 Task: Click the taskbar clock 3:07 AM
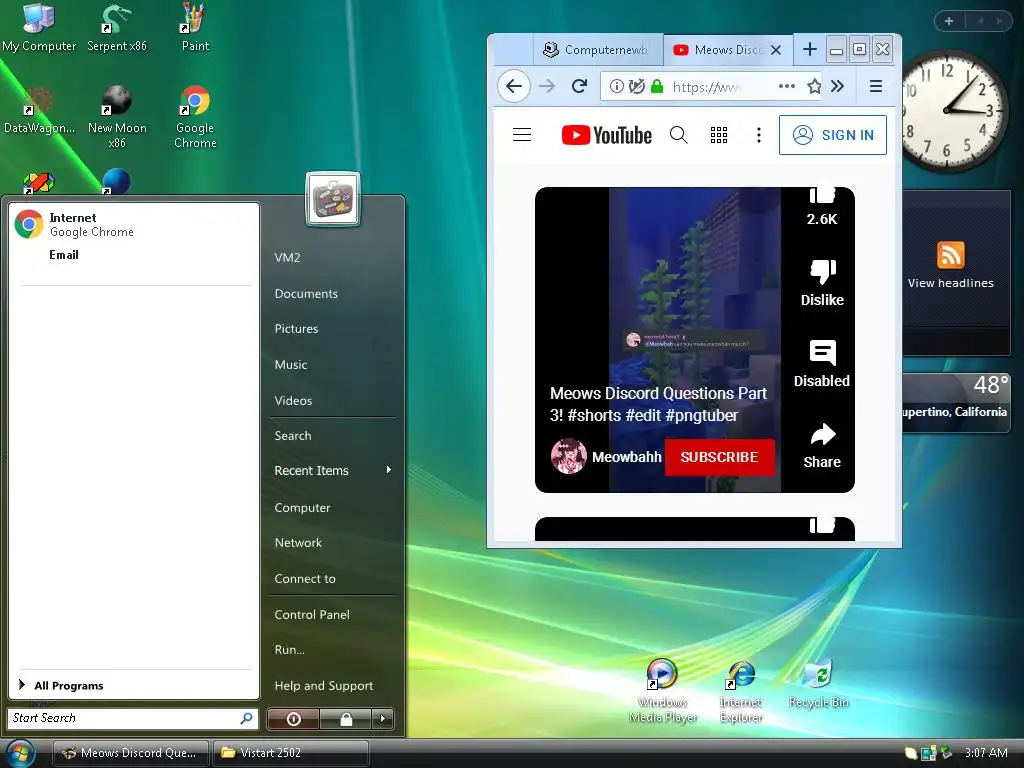click(985, 753)
